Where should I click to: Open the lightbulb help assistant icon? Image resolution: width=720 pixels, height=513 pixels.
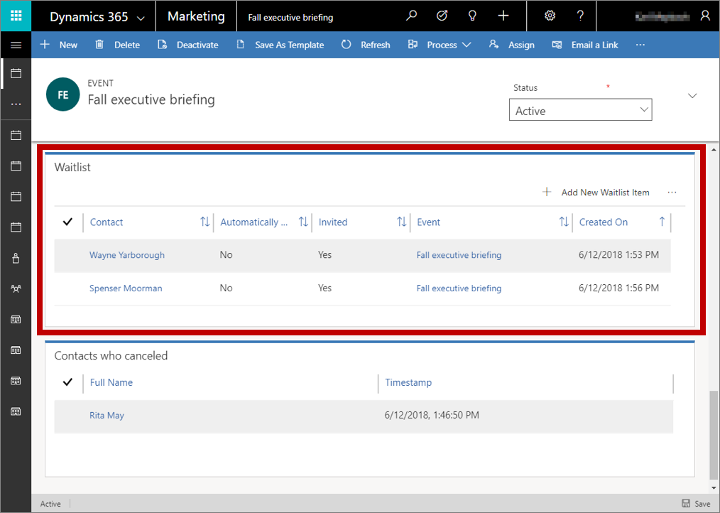coord(472,16)
